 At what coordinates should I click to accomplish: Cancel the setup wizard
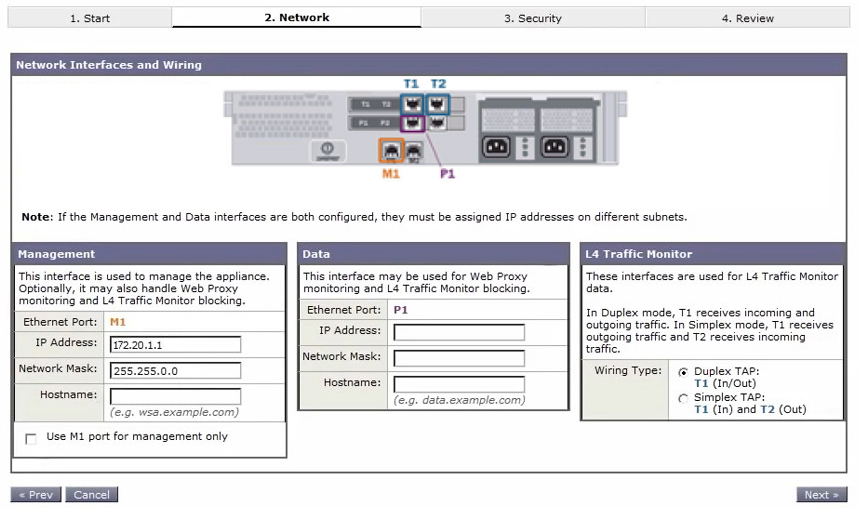pos(92,495)
